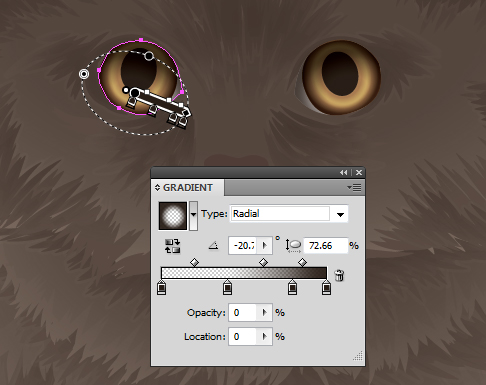
Task: Click the Reverse Gradient icon
Action: [172, 246]
